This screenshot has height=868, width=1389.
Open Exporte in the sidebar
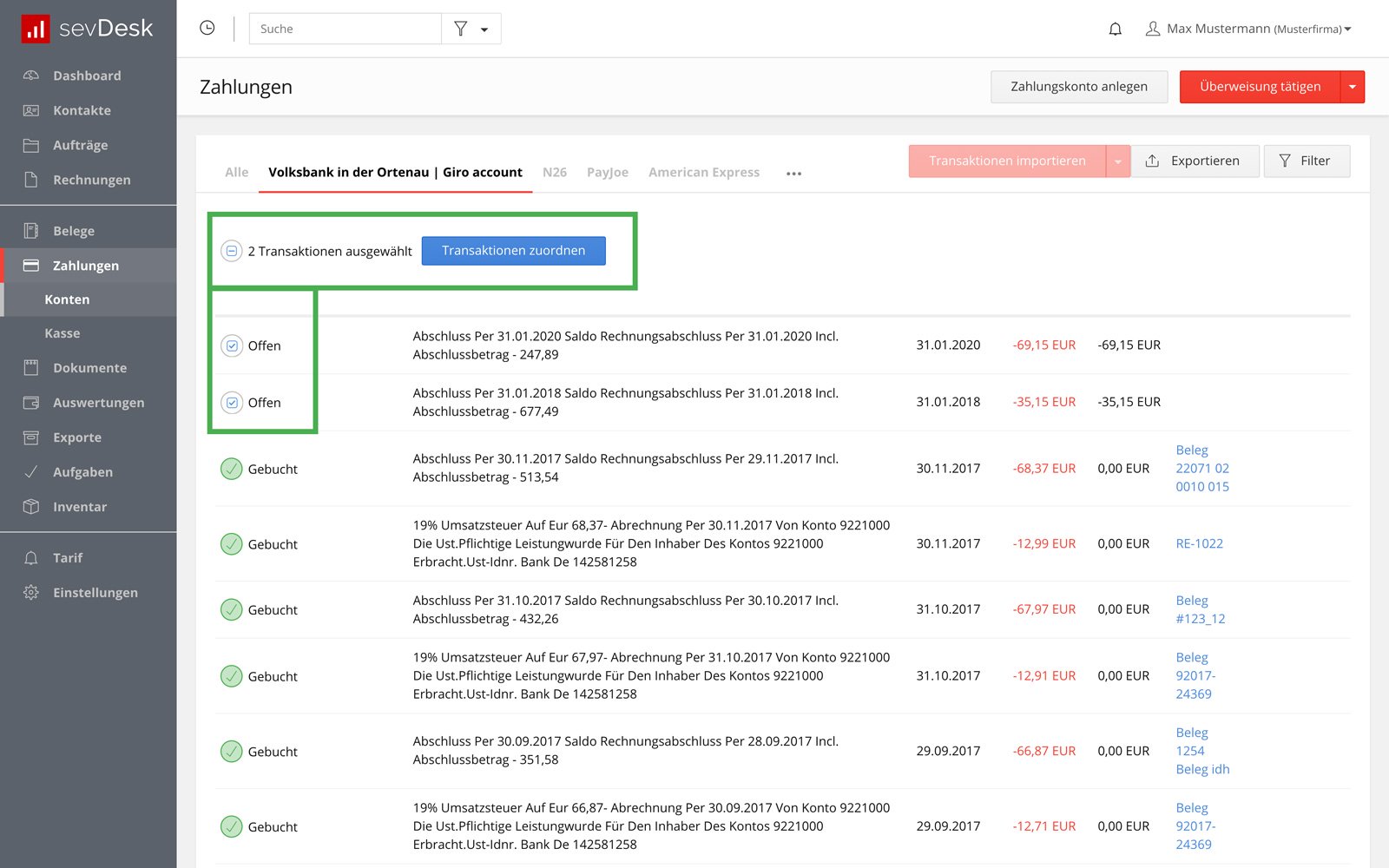[88, 437]
